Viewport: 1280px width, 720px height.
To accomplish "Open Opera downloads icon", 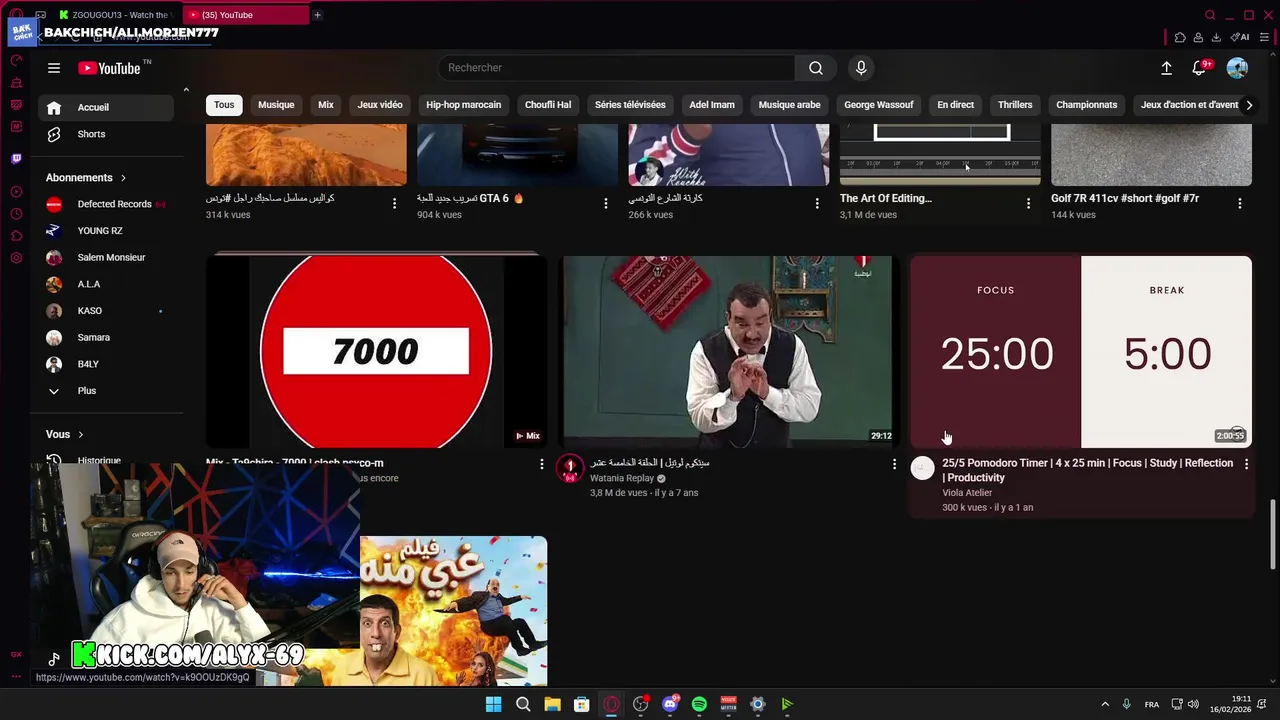I will tap(1216, 37).
